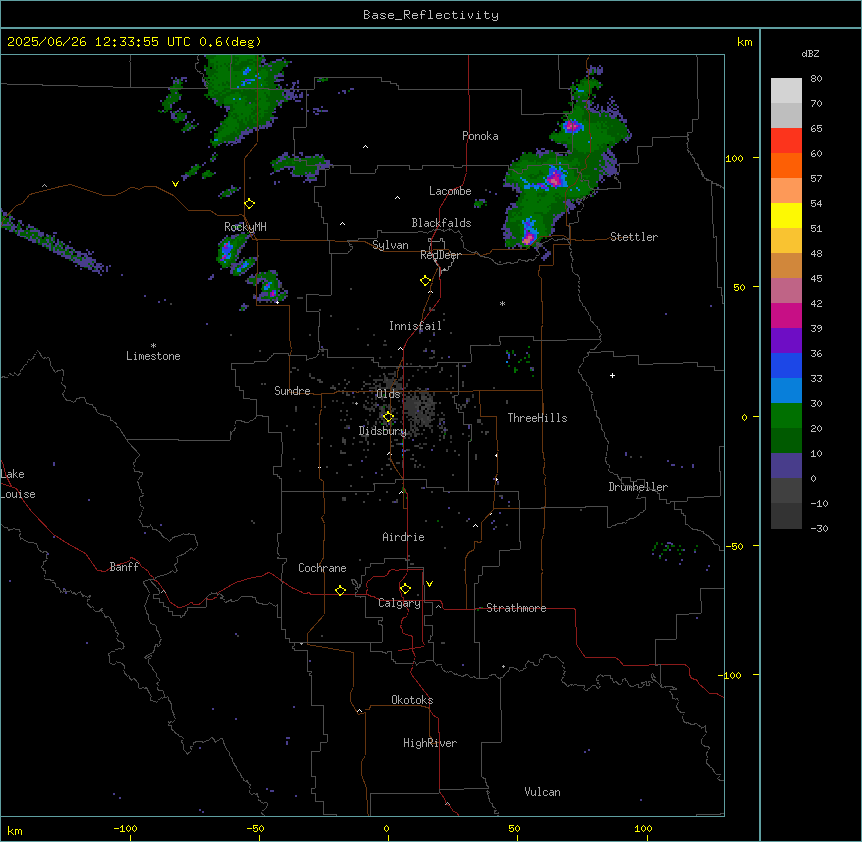Click the Banff label

pyautogui.click(x=124, y=567)
